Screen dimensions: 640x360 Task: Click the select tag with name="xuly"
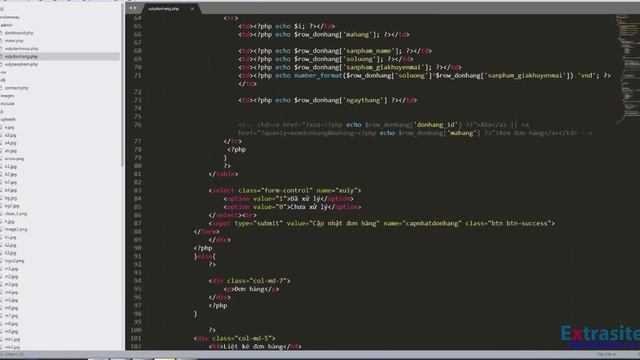click(285, 190)
